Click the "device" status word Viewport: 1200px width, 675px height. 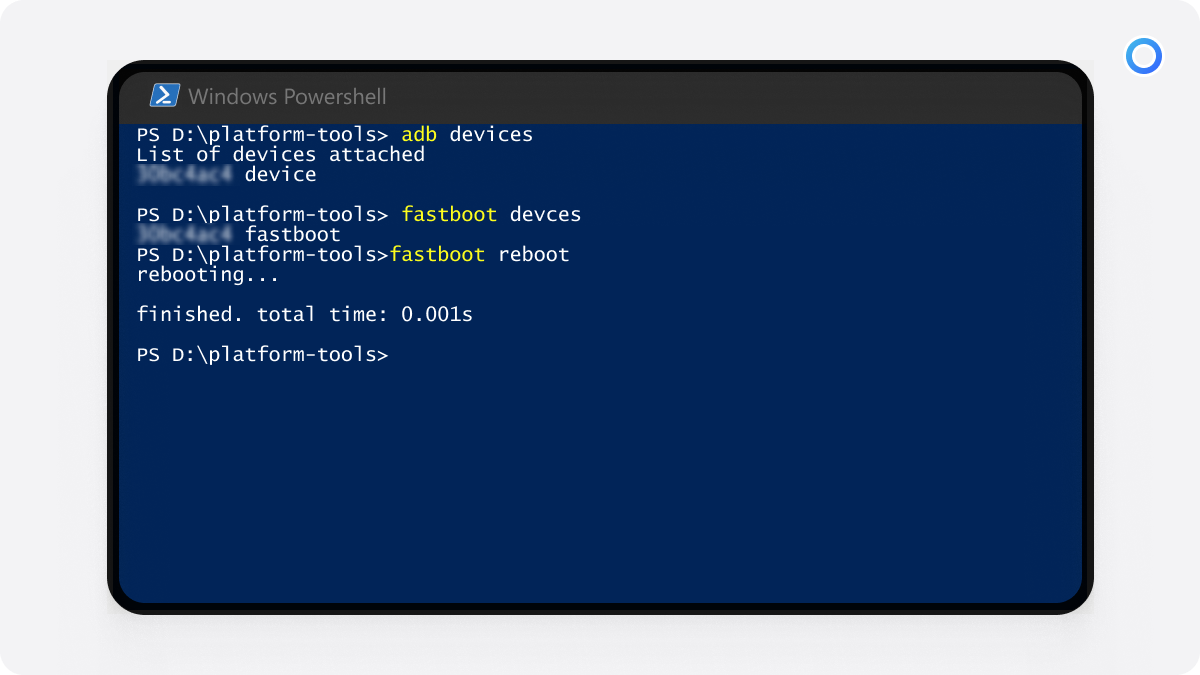(x=280, y=175)
